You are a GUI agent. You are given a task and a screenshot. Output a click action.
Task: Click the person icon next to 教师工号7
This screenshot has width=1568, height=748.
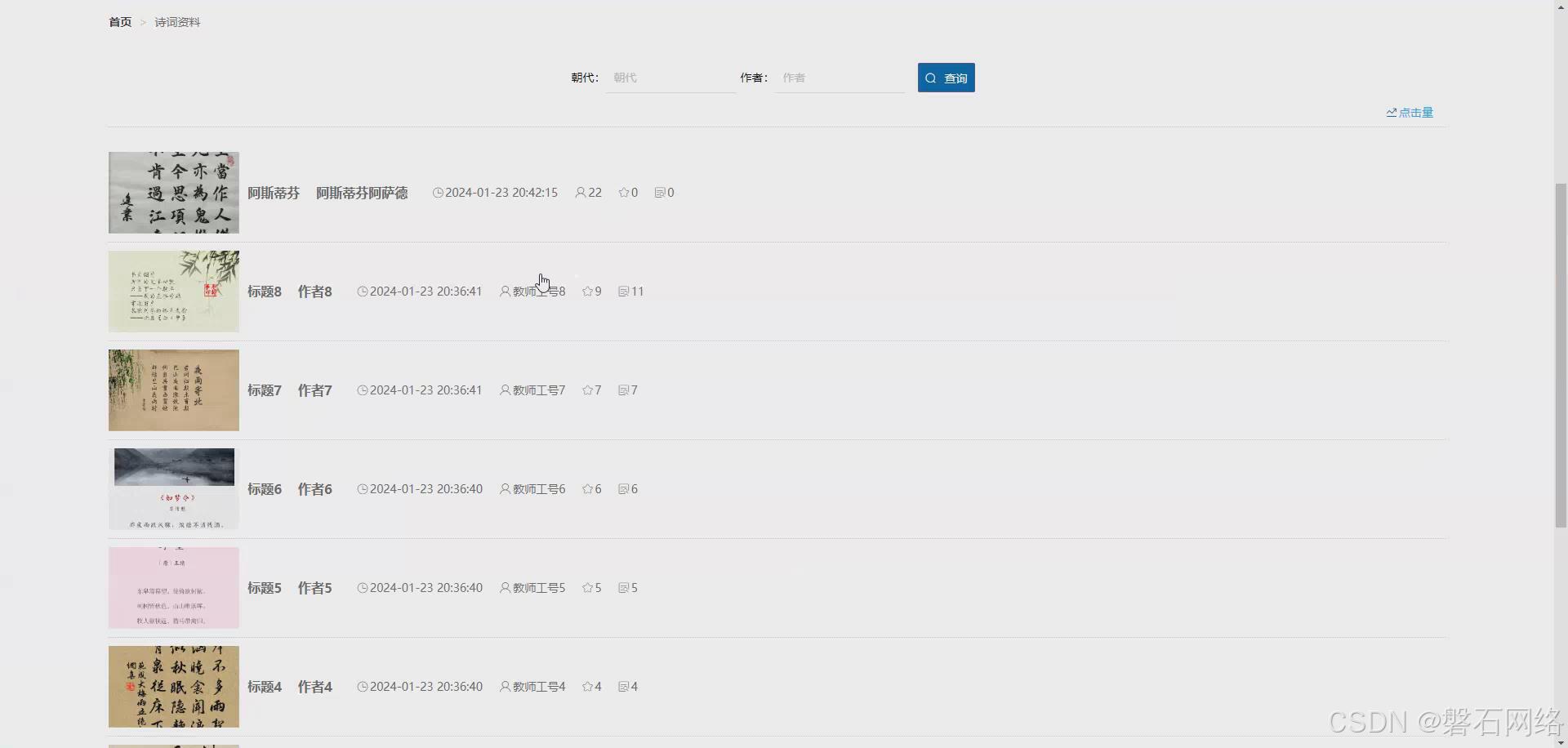tap(505, 390)
